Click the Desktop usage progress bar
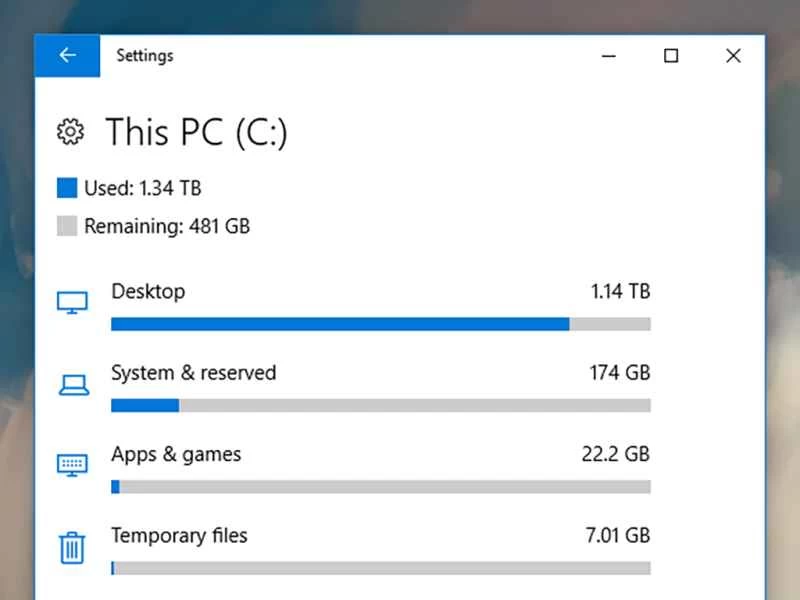 pyautogui.click(x=380, y=323)
